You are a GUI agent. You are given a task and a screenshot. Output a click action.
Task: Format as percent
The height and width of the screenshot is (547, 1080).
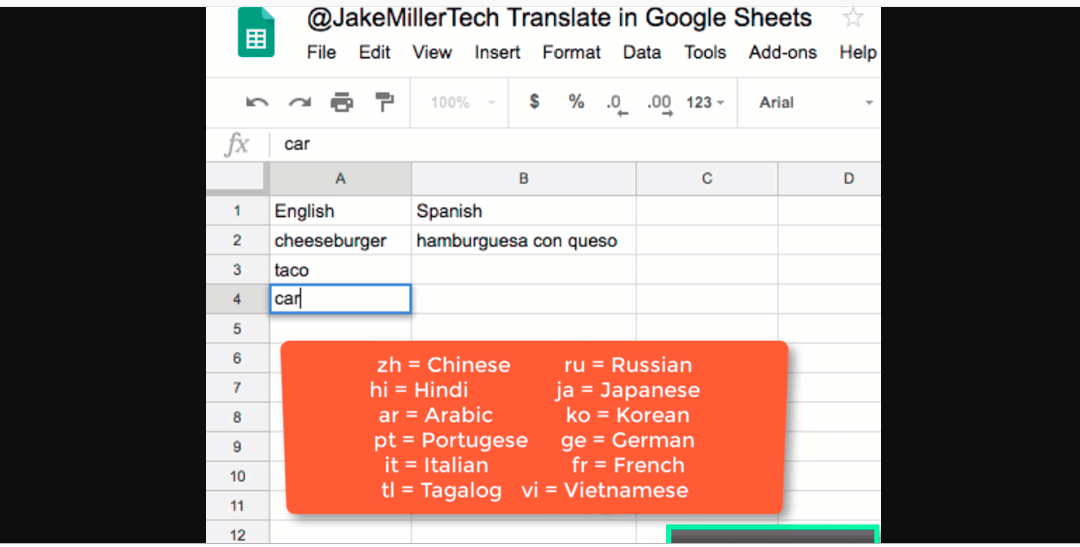point(577,102)
